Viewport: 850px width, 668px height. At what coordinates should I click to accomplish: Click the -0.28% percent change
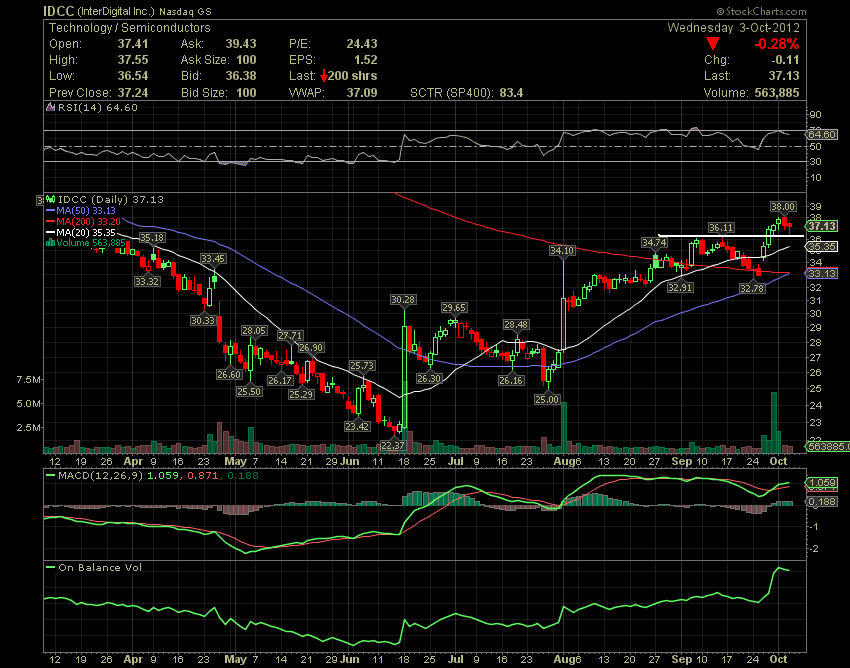click(x=777, y=44)
